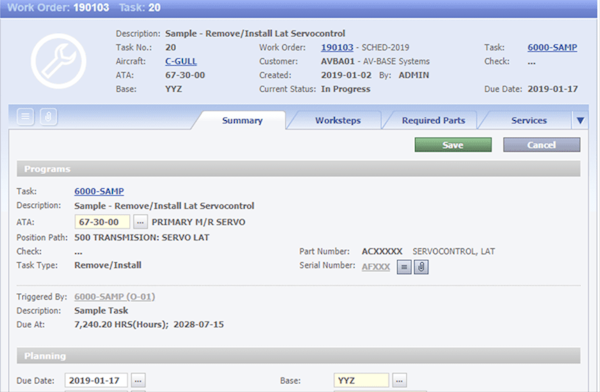Expand the additional tabs dropdown arrow

(x=580, y=121)
